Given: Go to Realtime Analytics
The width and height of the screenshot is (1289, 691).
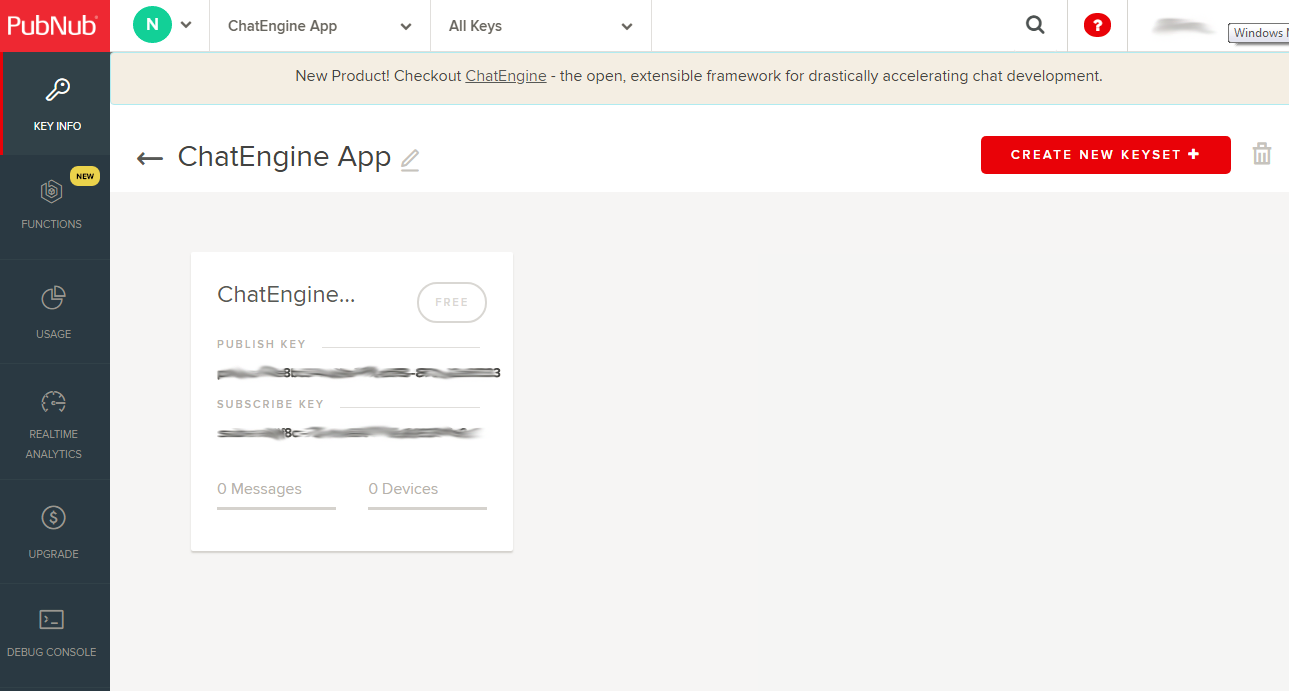Looking at the screenshot, I should [53, 424].
